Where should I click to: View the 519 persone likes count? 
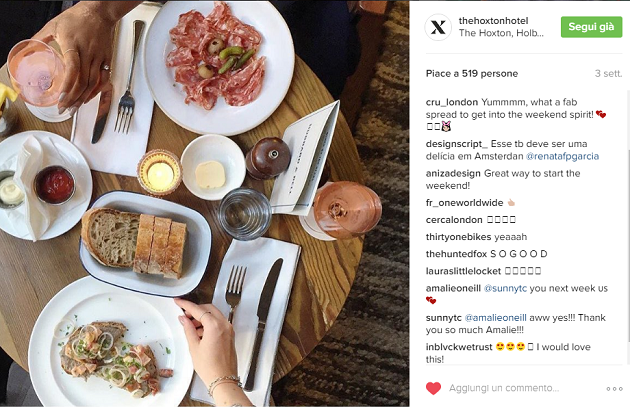point(490,74)
